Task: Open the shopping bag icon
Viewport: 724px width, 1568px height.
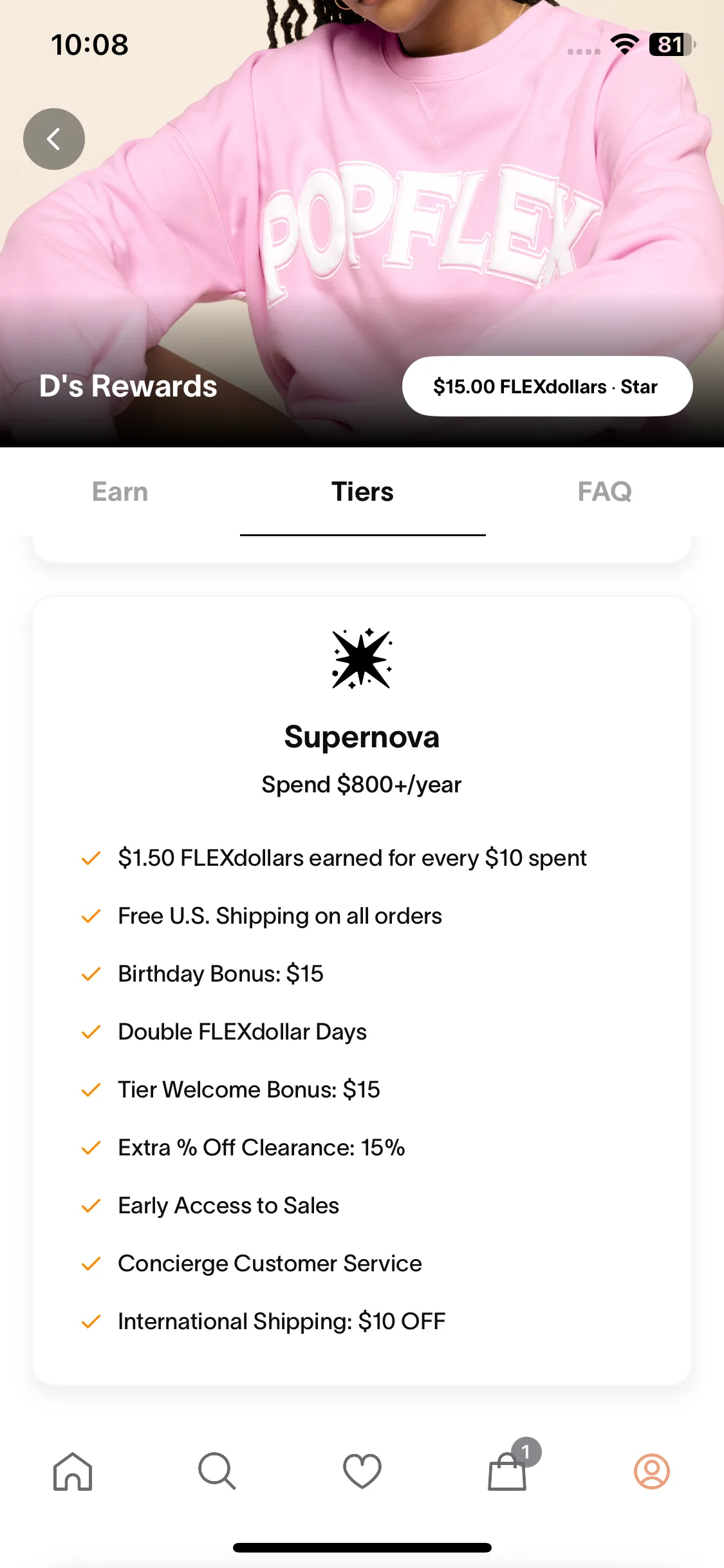Action: click(507, 1473)
